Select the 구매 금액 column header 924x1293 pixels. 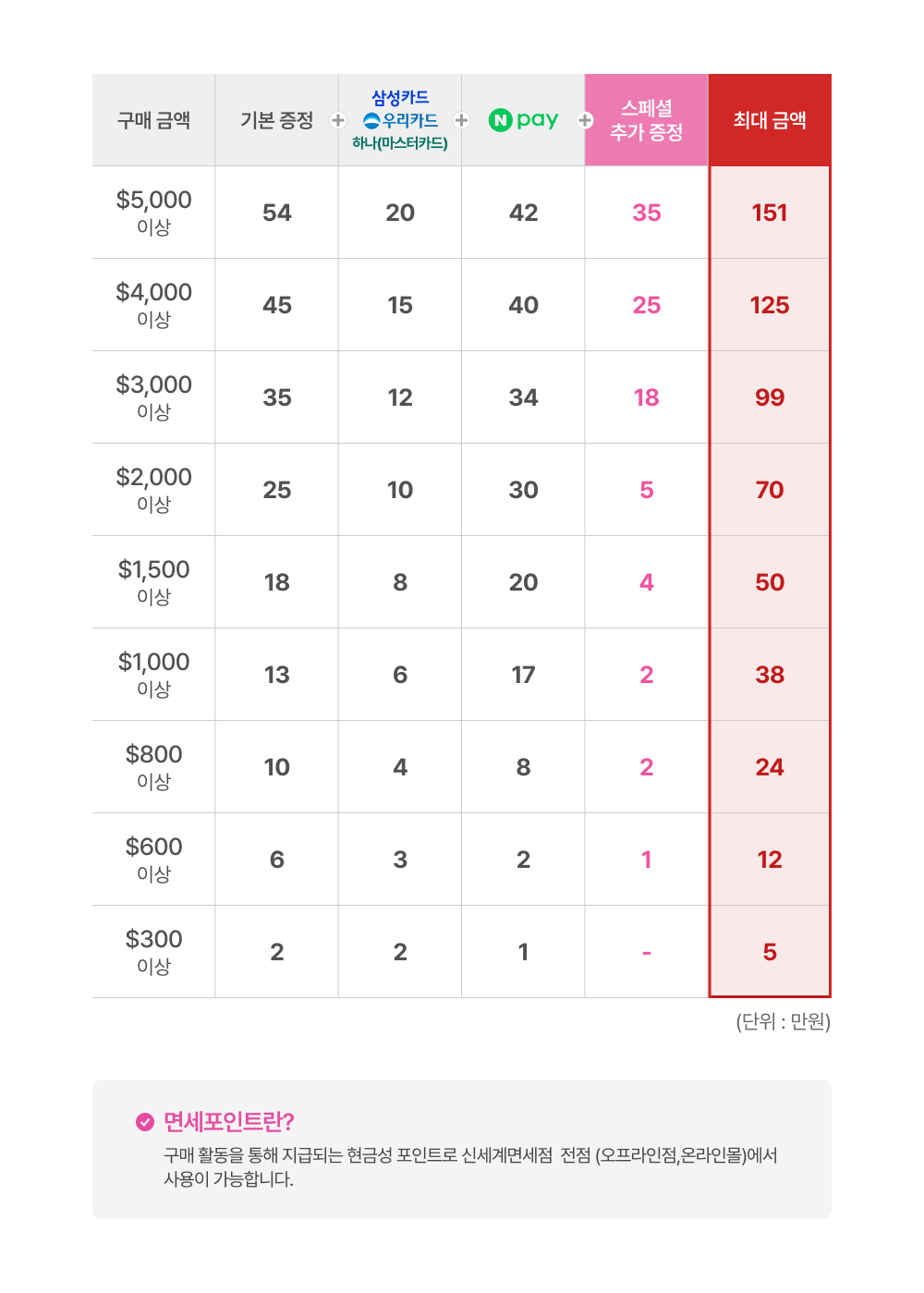tap(153, 120)
